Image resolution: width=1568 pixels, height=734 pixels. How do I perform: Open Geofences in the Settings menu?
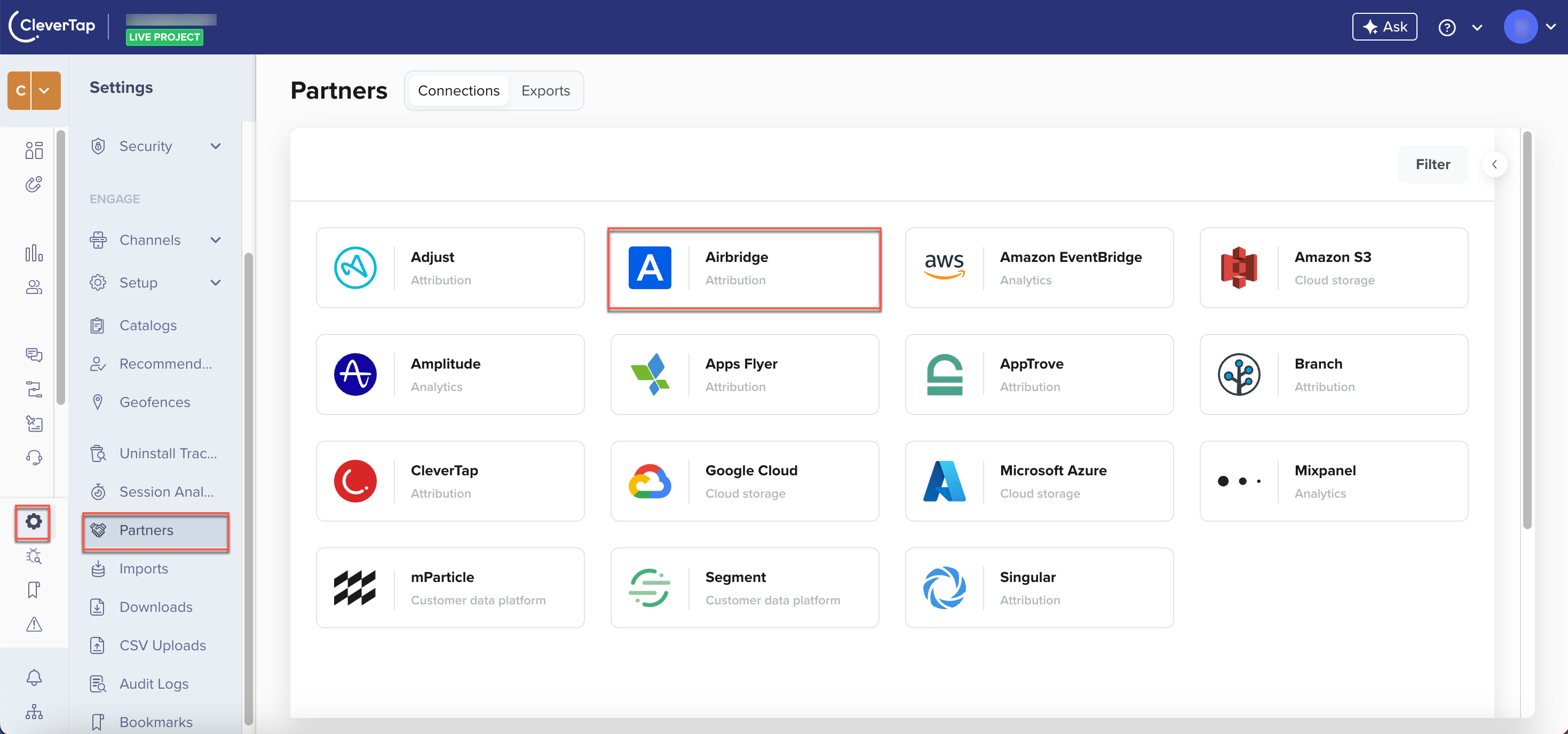pyautogui.click(x=155, y=402)
